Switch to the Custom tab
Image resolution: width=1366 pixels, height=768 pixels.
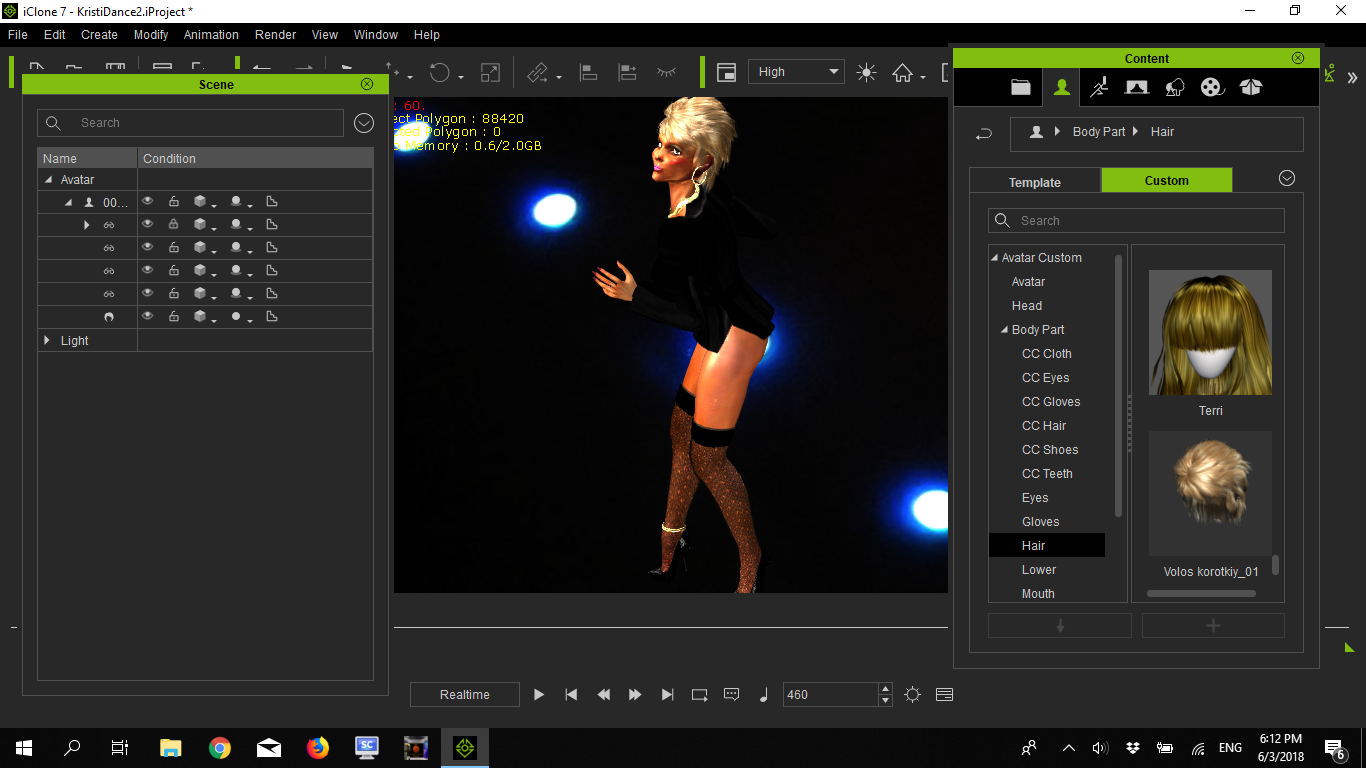(1167, 180)
